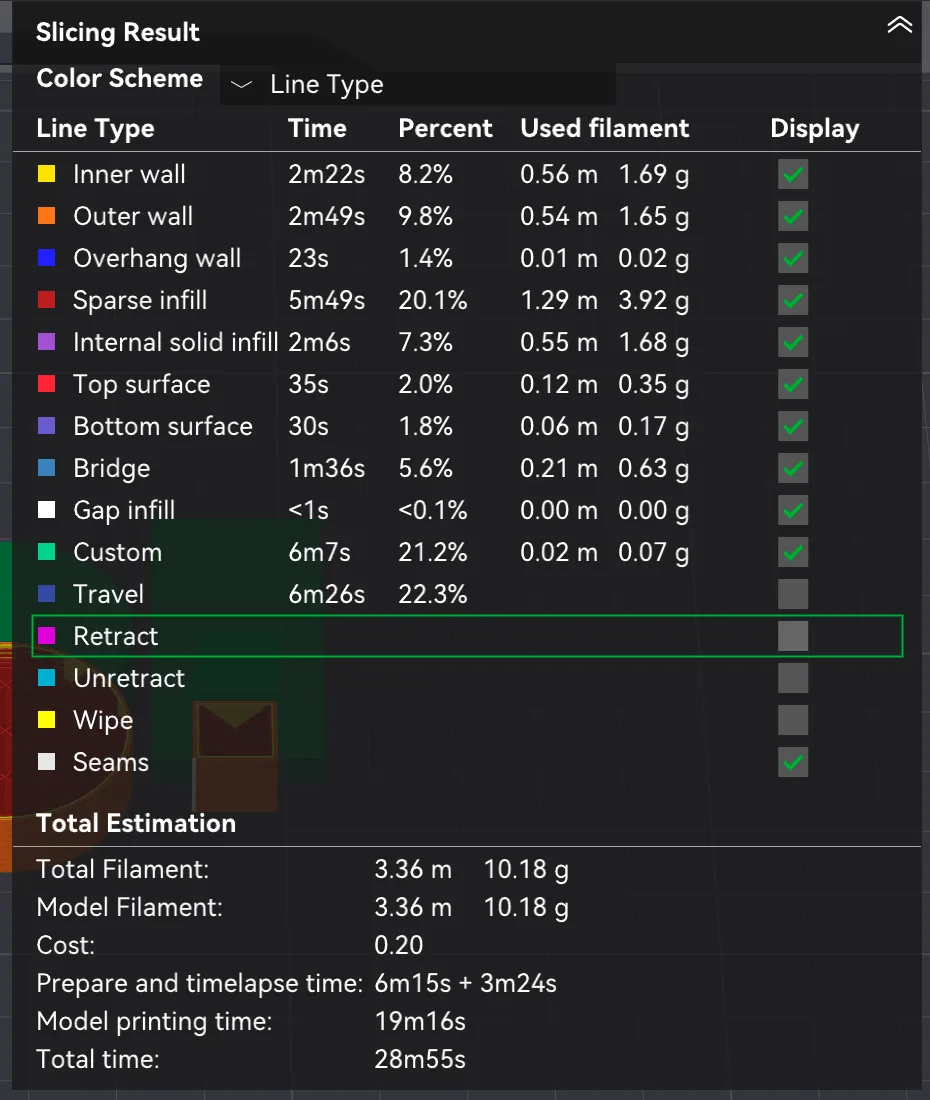Uncheck Outer wall display checkbox

tap(793, 216)
